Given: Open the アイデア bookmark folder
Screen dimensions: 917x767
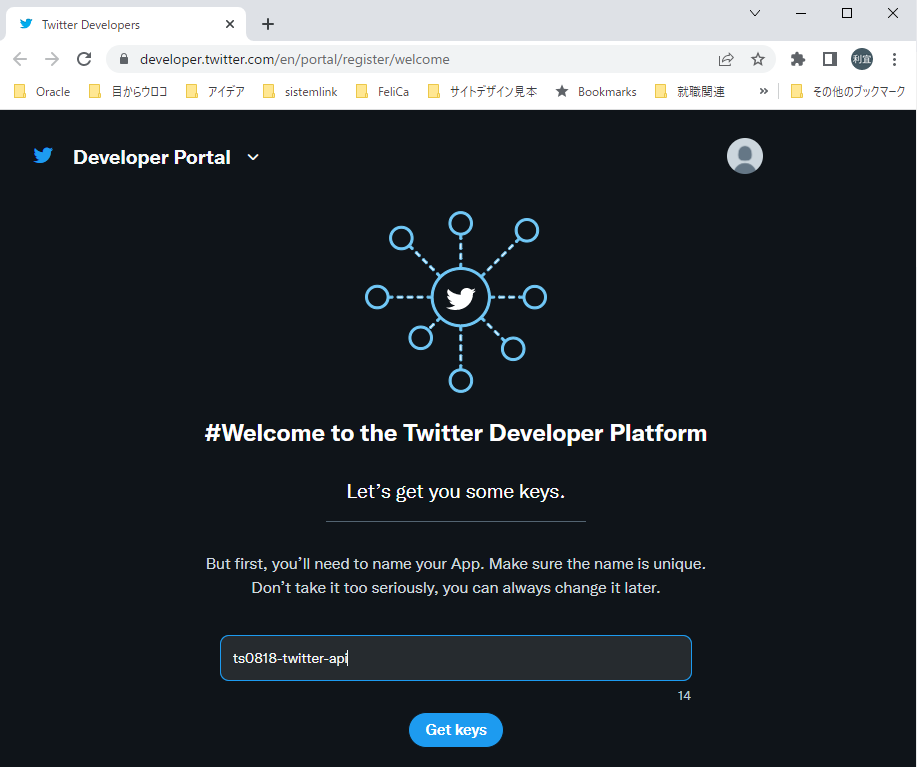Looking at the screenshot, I should [215, 91].
